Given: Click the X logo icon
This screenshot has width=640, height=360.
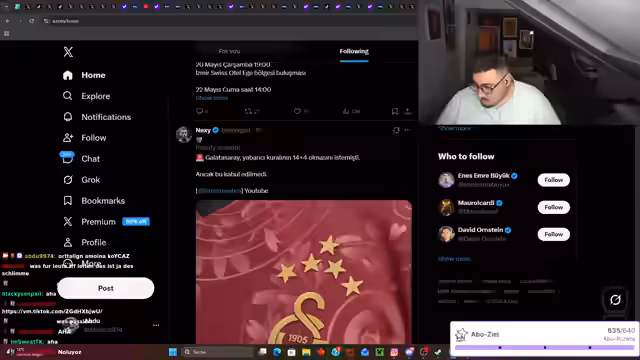Looking at the screenshot, I should click(68, 52).
